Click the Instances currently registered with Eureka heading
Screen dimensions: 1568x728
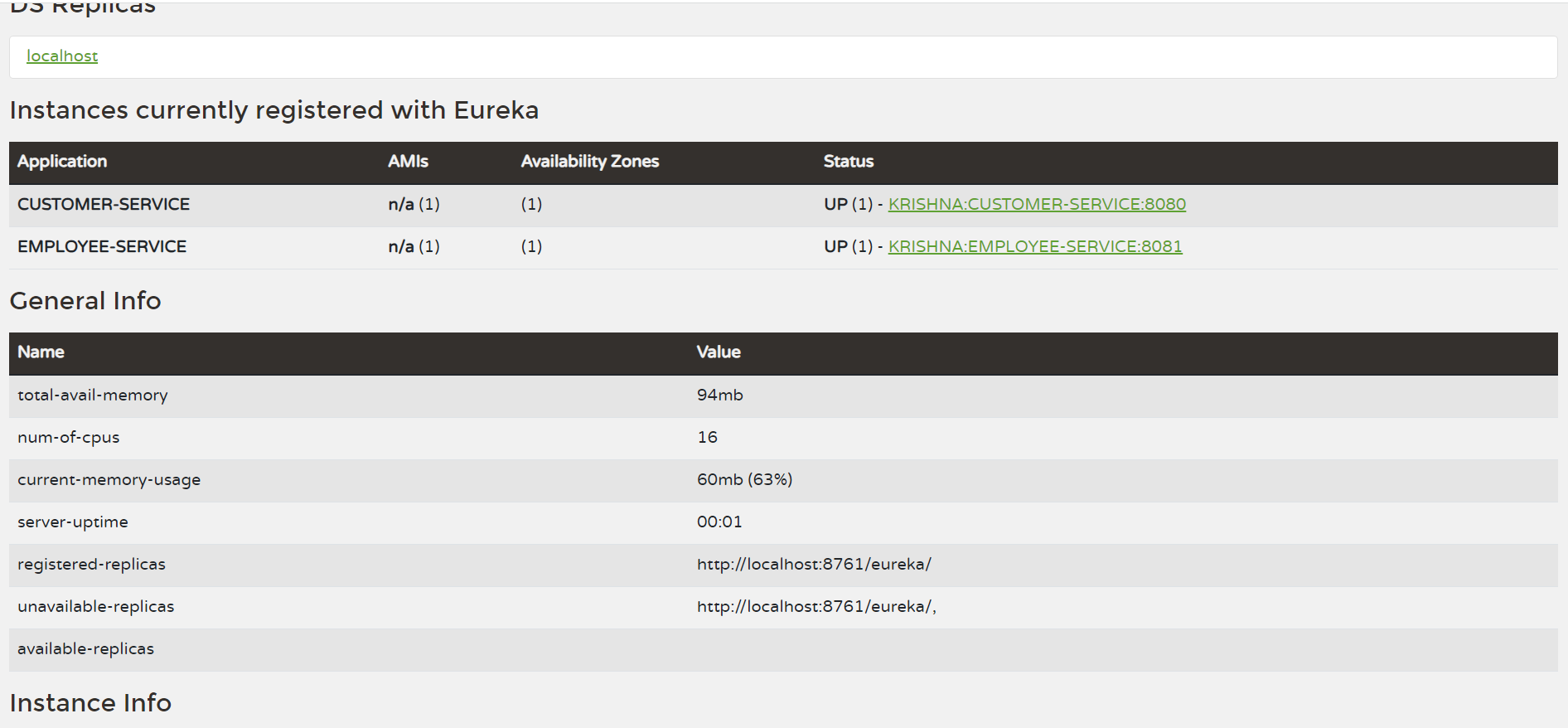(x=273, y=110)
